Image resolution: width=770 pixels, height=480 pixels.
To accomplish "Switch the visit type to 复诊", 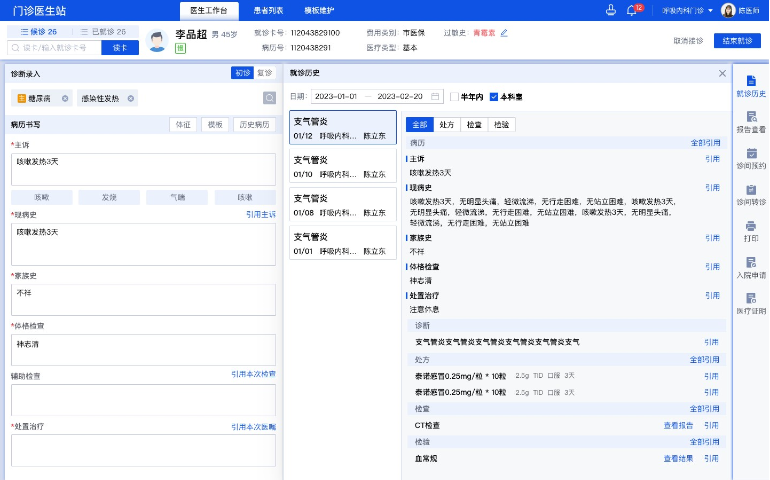I will [265, 73].
